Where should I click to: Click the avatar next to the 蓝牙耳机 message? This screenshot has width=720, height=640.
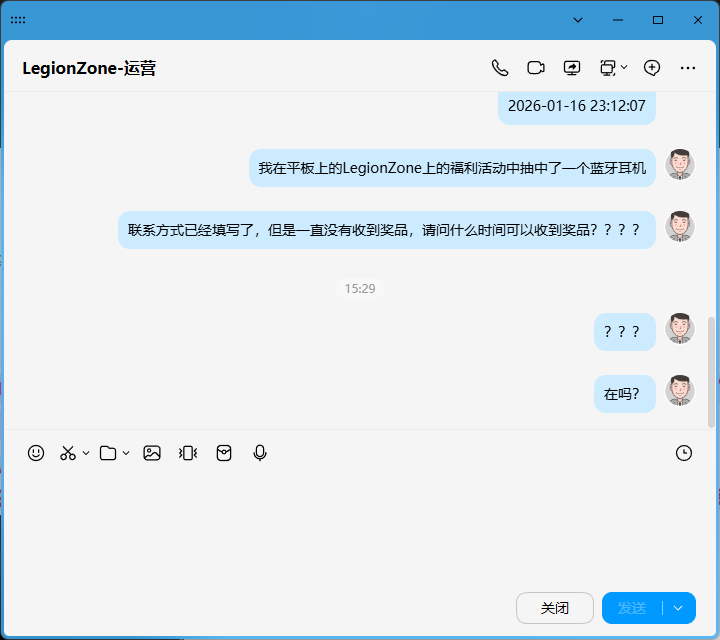(x=680, y=164)
